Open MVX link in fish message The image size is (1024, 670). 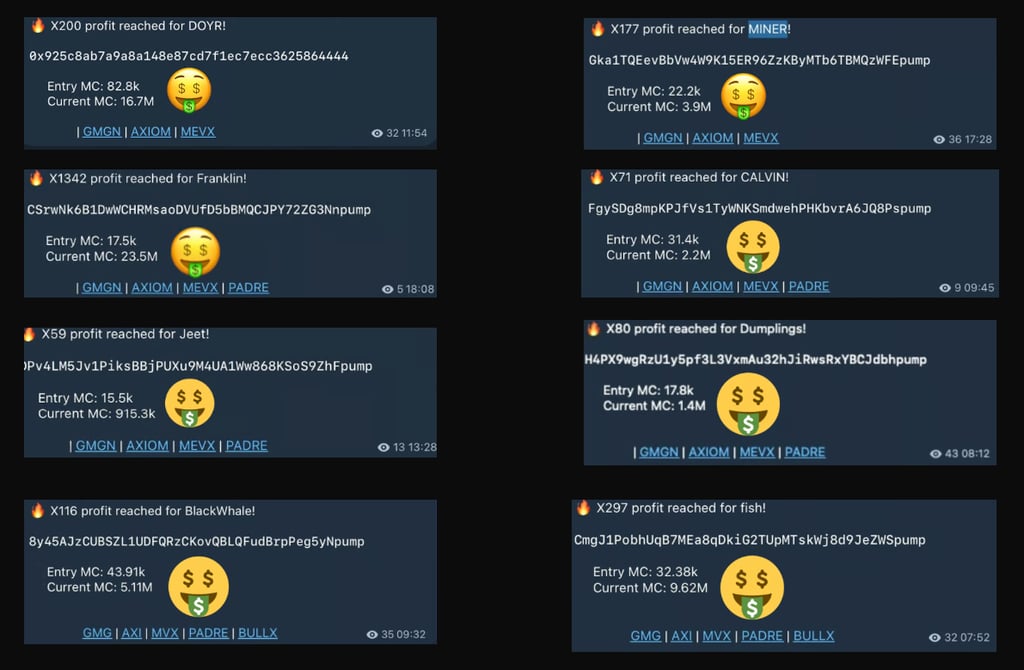pyautogui.click(x=716, y=636)
